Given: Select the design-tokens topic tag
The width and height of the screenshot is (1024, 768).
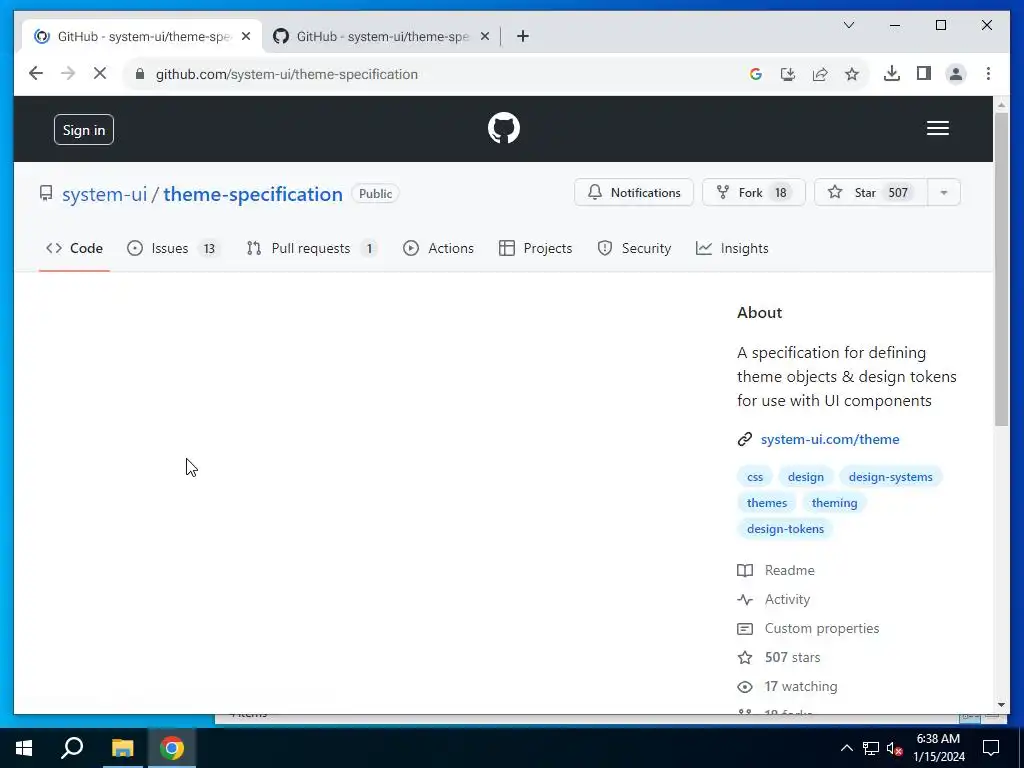Looking at the screenshot, I should (785, 529).
